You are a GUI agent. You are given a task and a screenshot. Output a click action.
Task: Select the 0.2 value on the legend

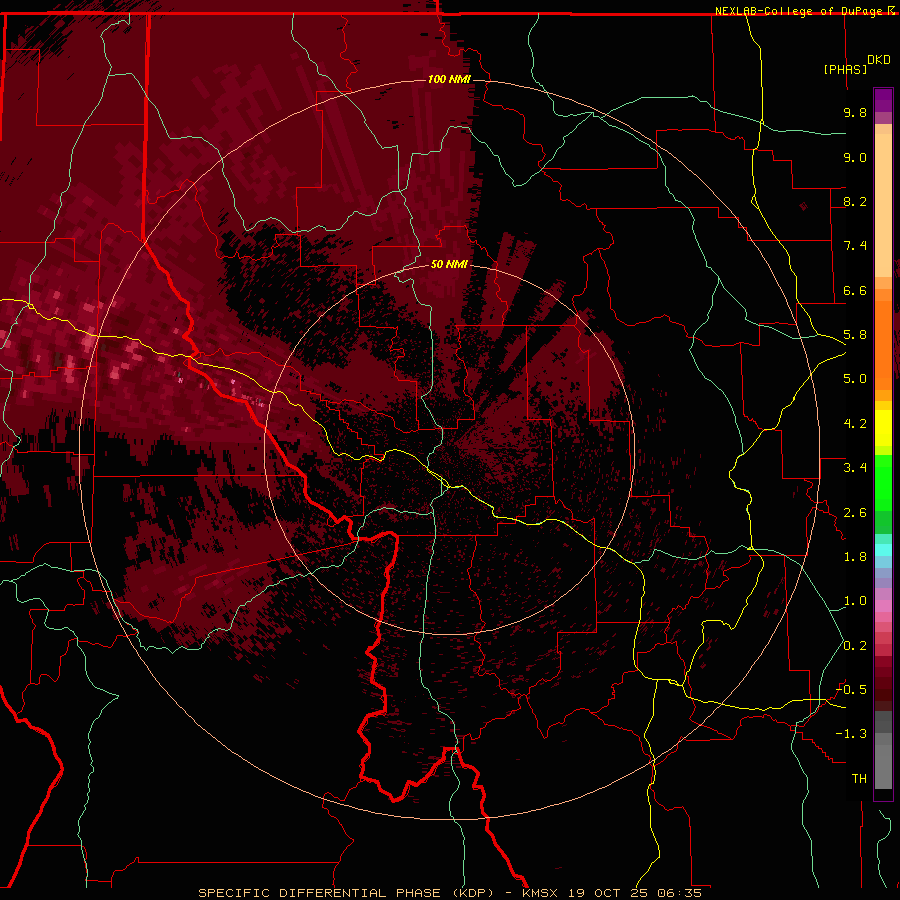[855, 646]
